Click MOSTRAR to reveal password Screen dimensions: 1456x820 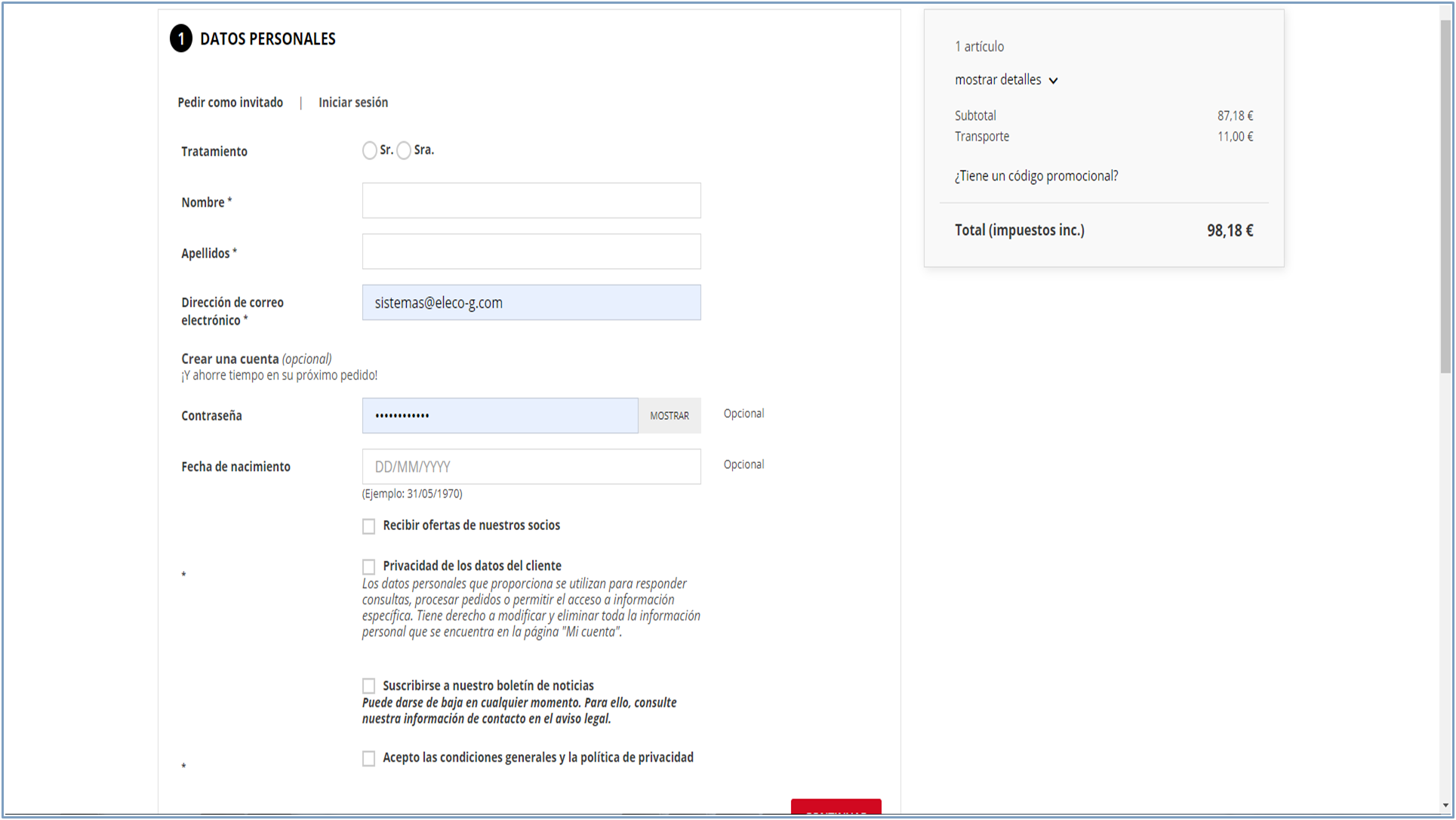point(670,415)
